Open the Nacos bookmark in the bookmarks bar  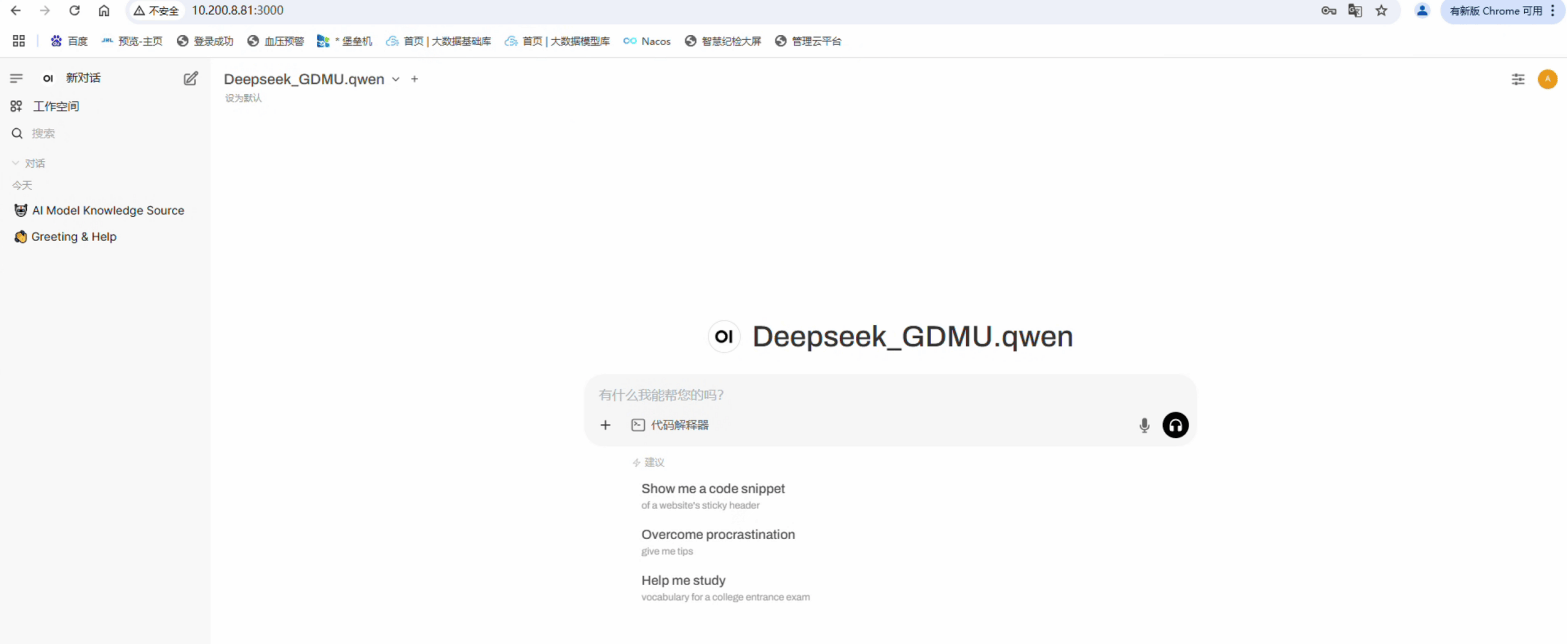(647, 41)
